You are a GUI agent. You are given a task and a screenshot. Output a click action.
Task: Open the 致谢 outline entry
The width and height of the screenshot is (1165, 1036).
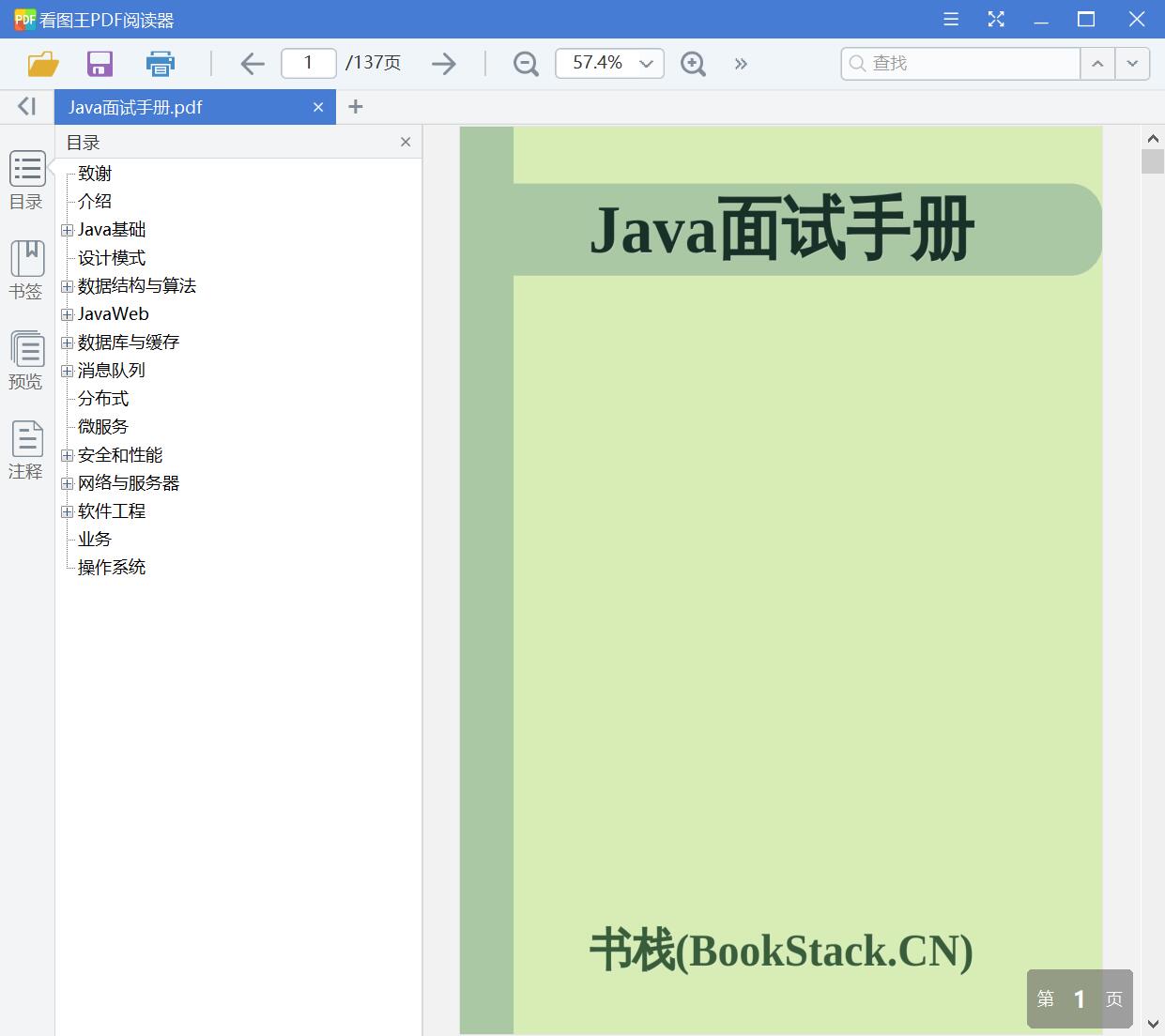point(95,173)
